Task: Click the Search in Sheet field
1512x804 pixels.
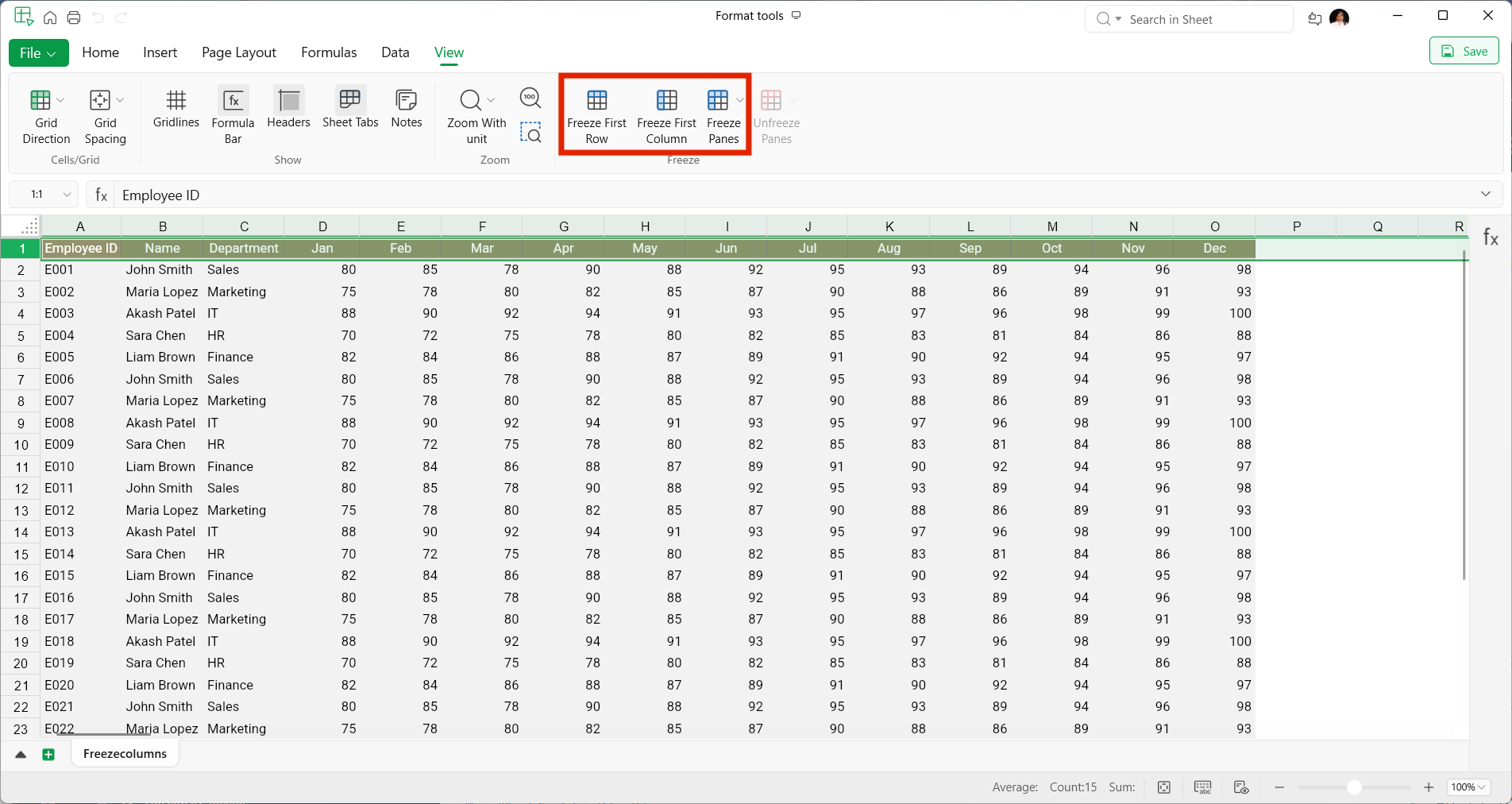Action: 1188,19
